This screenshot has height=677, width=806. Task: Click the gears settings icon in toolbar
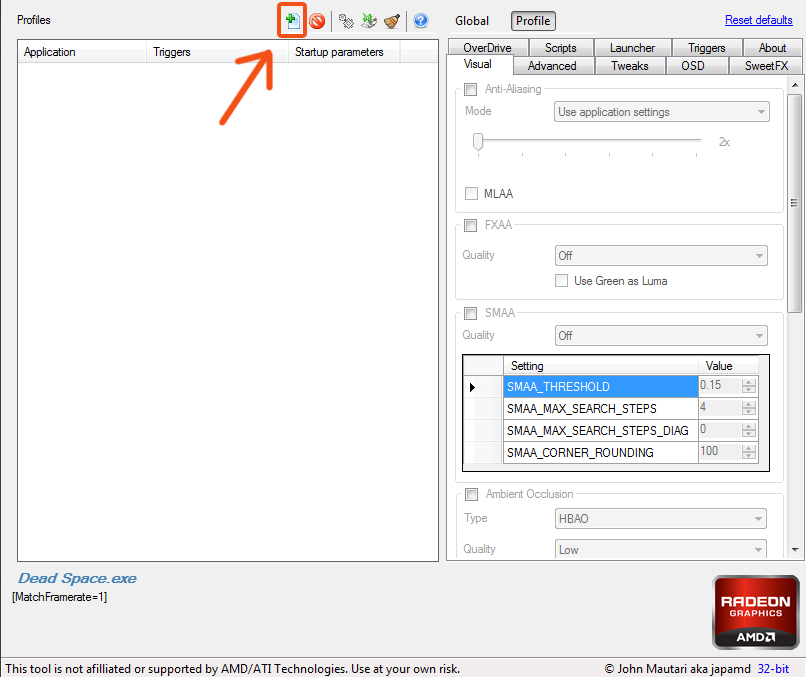[x=346, y=20]
